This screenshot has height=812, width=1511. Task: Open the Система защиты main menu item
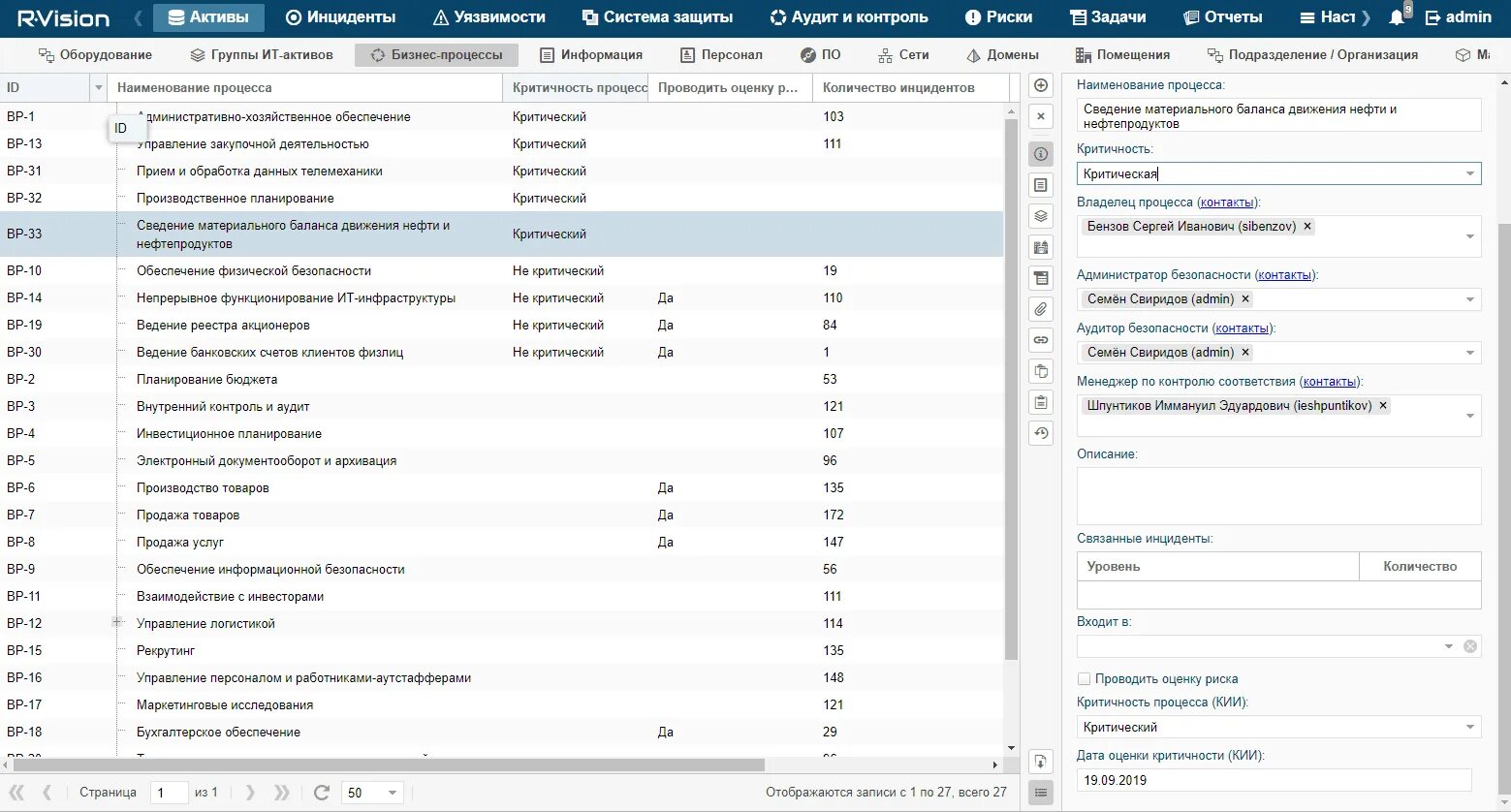click(x=657, y=17)
